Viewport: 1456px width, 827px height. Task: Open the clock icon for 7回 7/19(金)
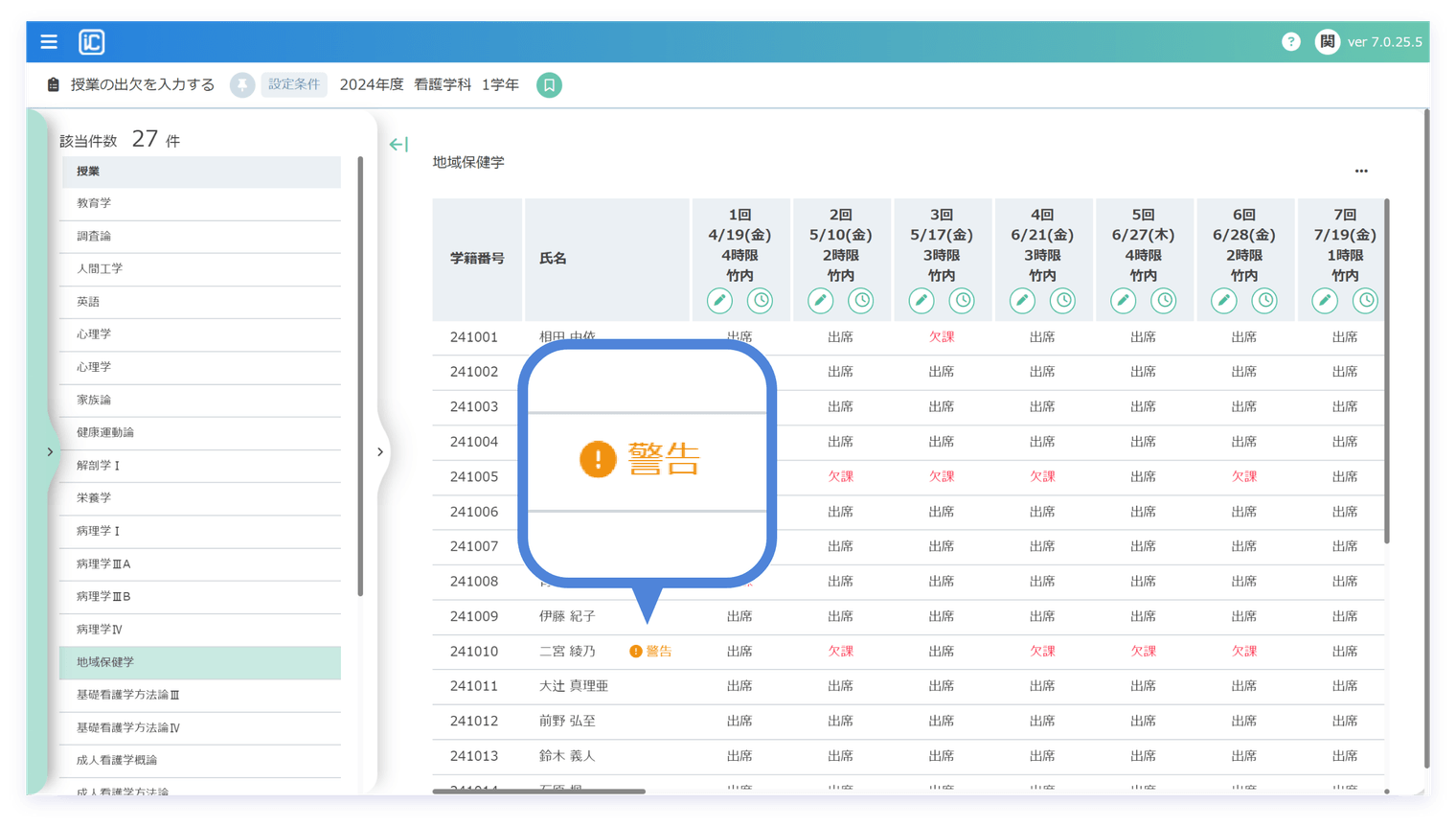pos(1365,301)
